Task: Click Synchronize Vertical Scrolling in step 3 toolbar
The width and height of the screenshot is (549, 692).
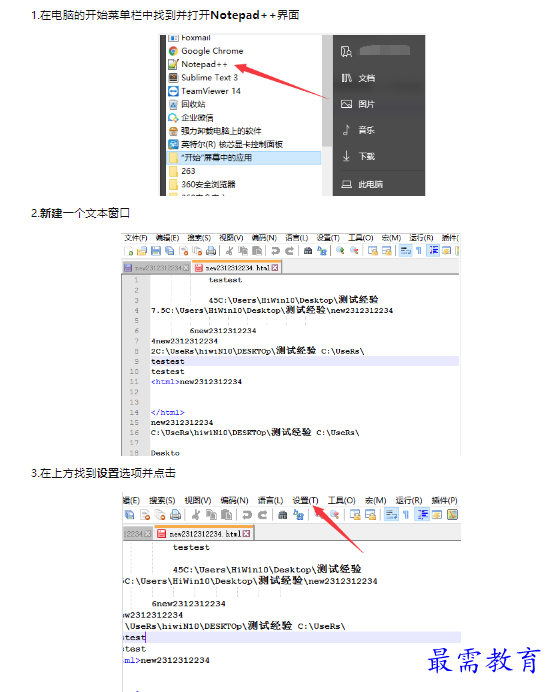Action: tap(355, 515)
